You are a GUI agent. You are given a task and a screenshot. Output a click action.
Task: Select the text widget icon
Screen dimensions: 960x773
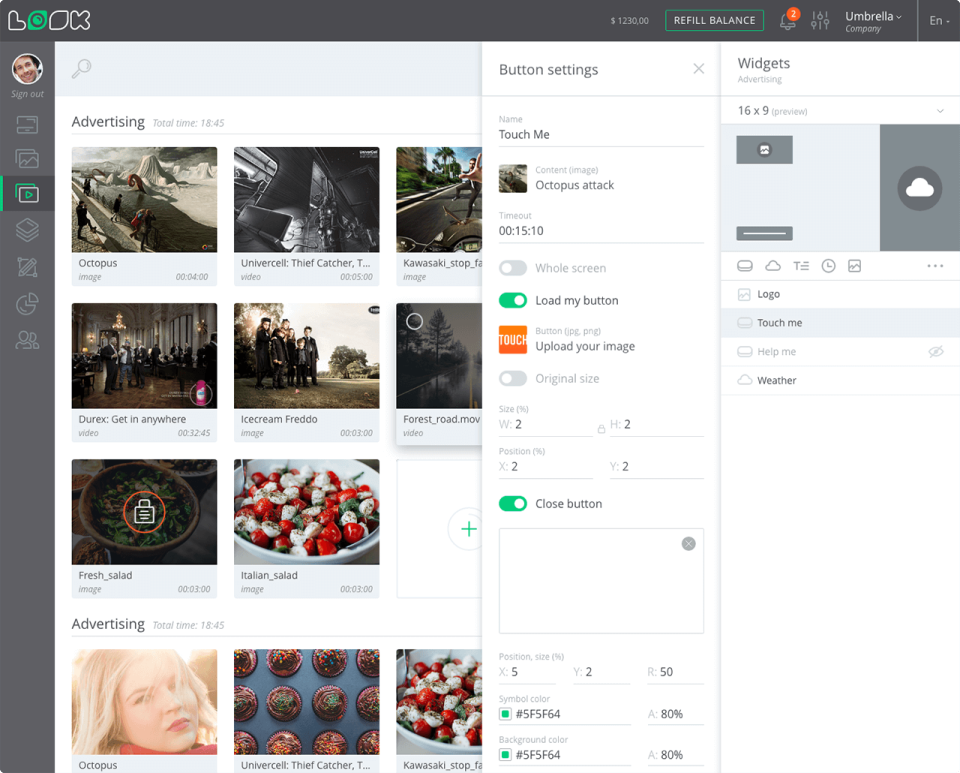click(x=801, y=266)
